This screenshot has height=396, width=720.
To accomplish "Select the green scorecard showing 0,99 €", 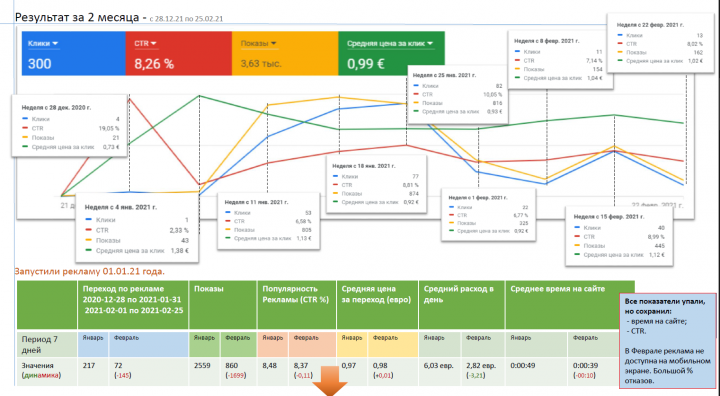I will [392, 53].
